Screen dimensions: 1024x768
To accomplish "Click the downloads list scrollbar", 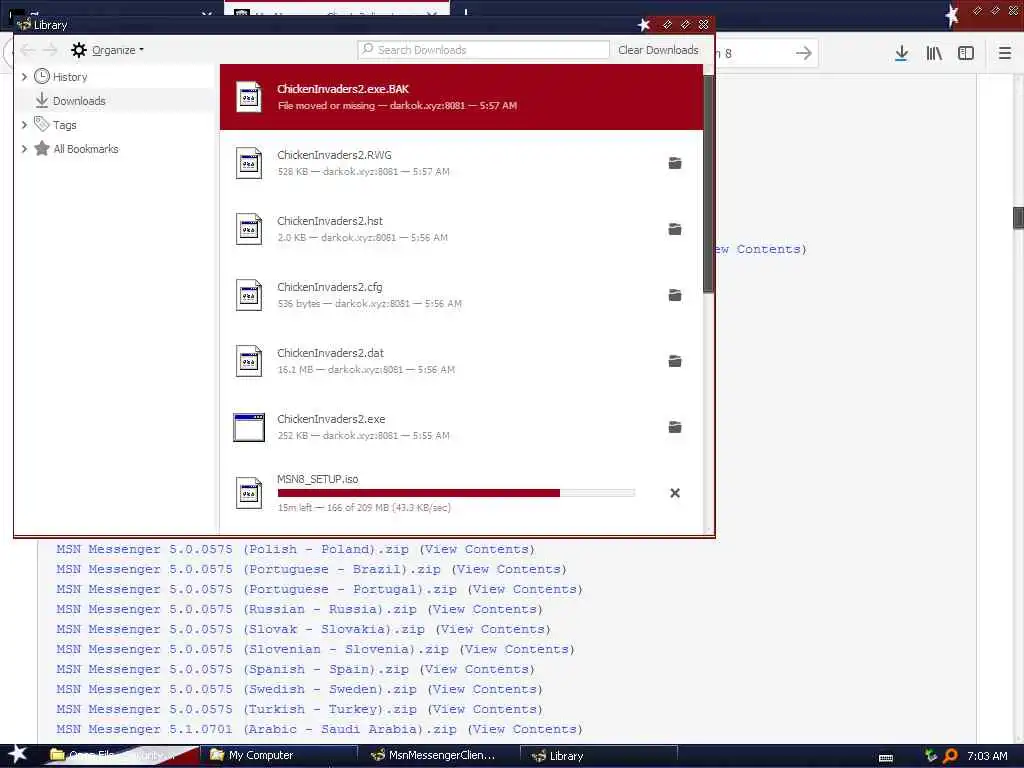I will pos(708,184).
